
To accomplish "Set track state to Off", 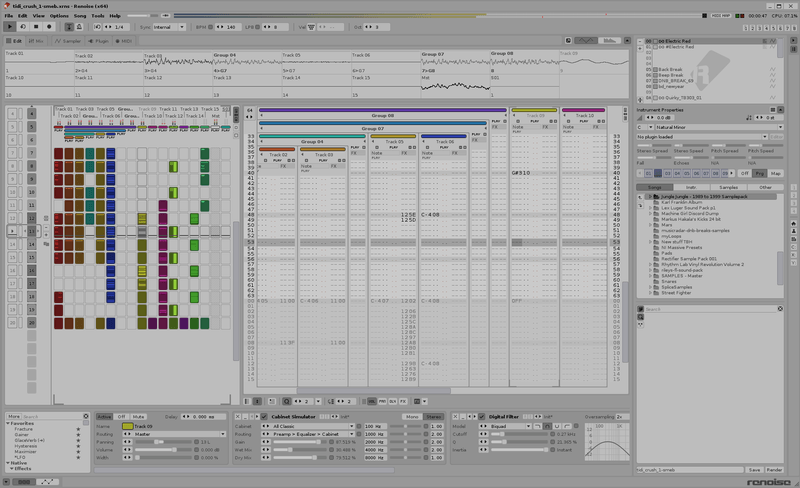I will (x=121, y=417).
